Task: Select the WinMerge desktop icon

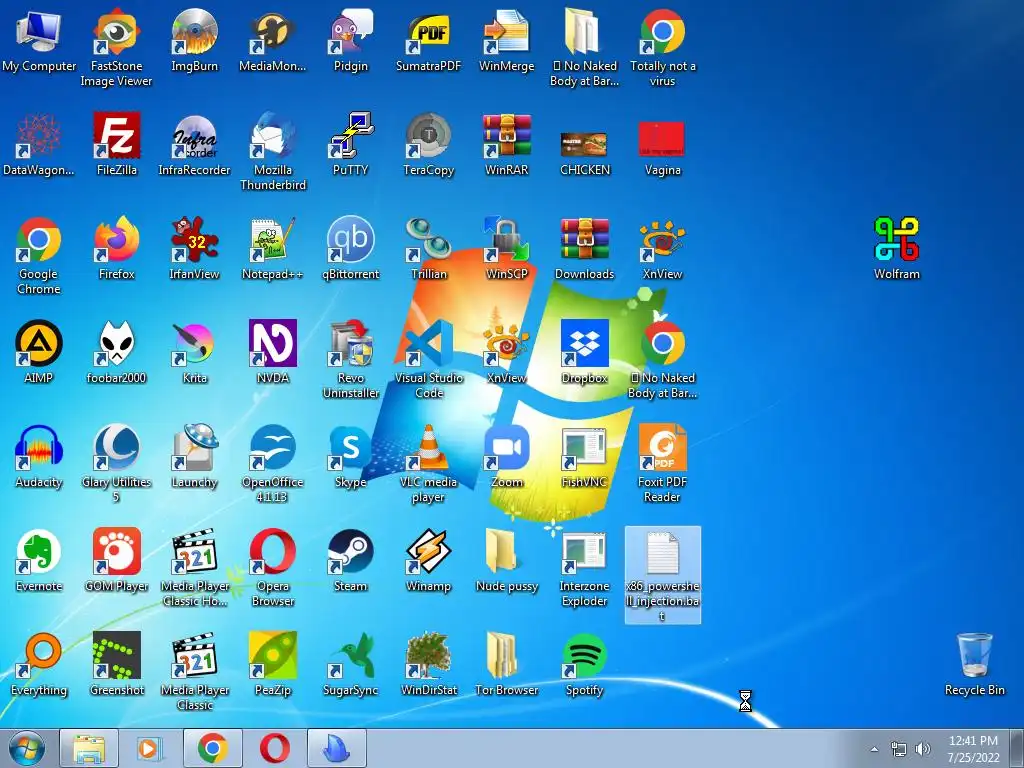Action: click(x=507, y=40)
